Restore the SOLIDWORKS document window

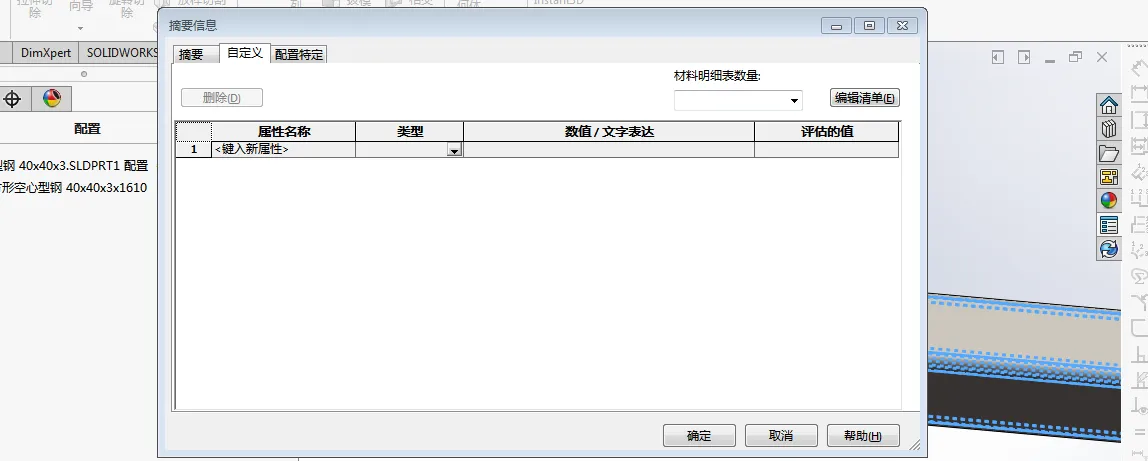(x=1075, y=57)
